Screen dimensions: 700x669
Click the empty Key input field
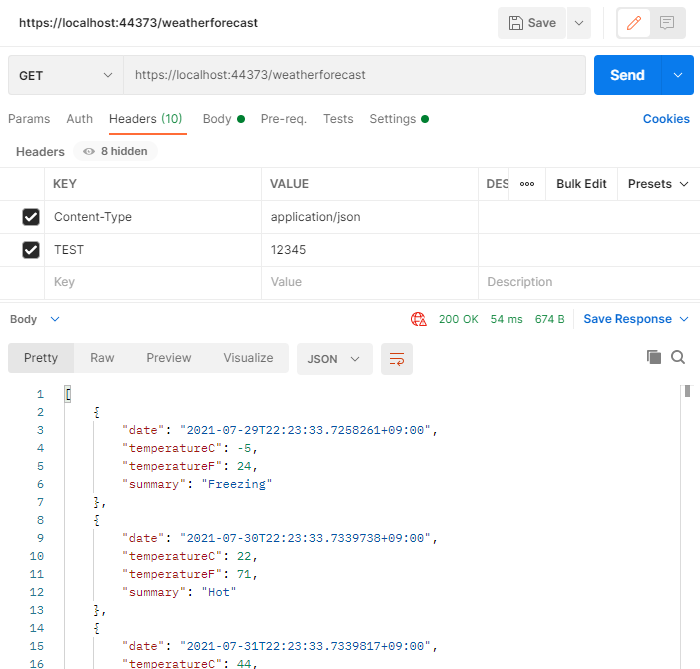tap(153, 282)
